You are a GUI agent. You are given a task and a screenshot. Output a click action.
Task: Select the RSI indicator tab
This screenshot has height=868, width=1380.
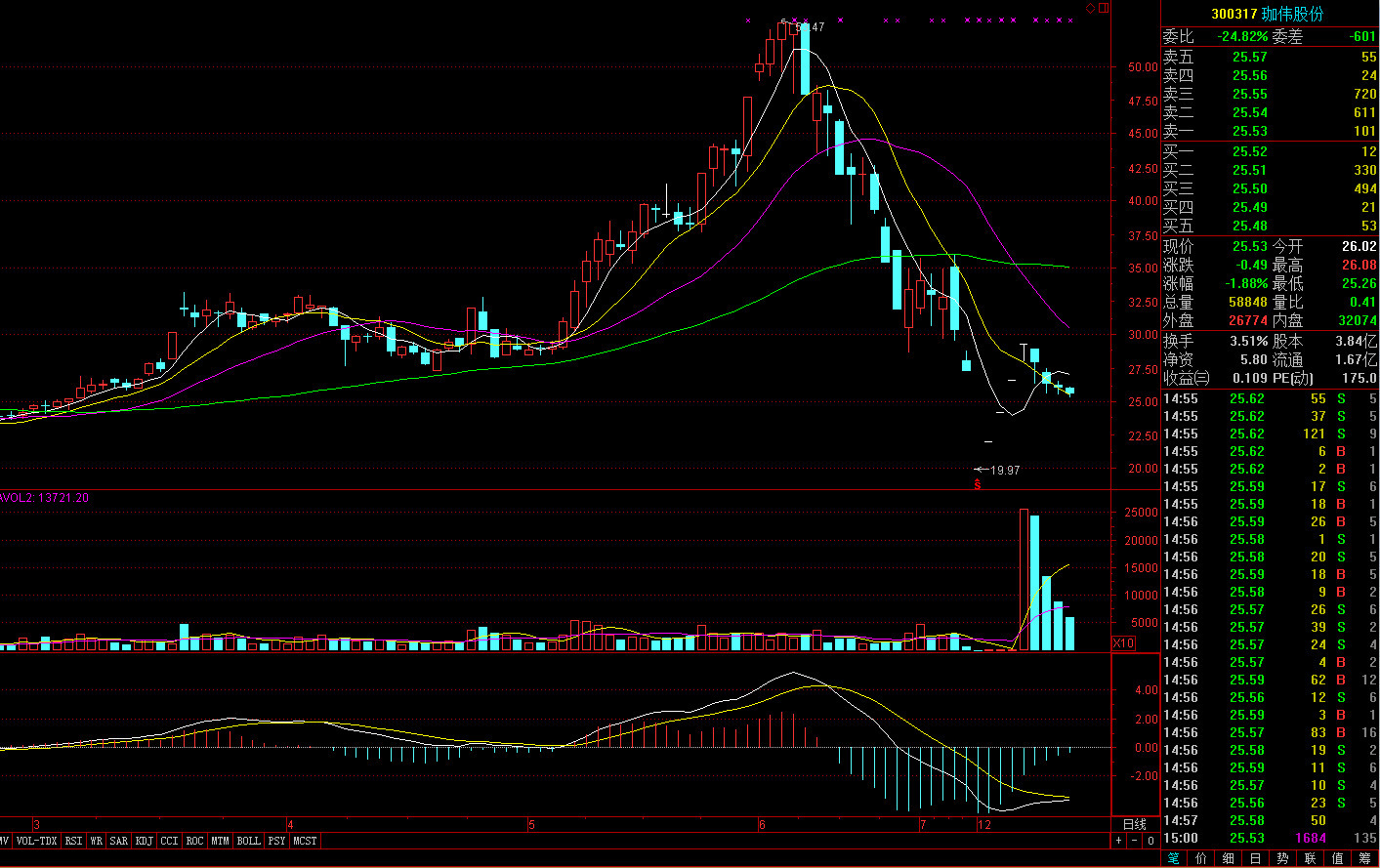tap(73, 841)
